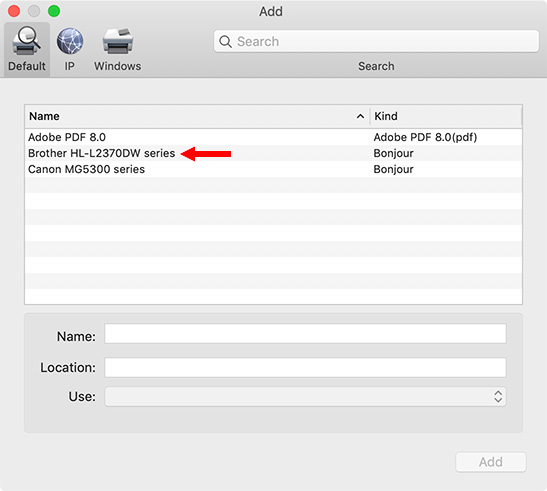Click the Add button
The width and height of the screenshot is (547, 491).
[491, 462]
